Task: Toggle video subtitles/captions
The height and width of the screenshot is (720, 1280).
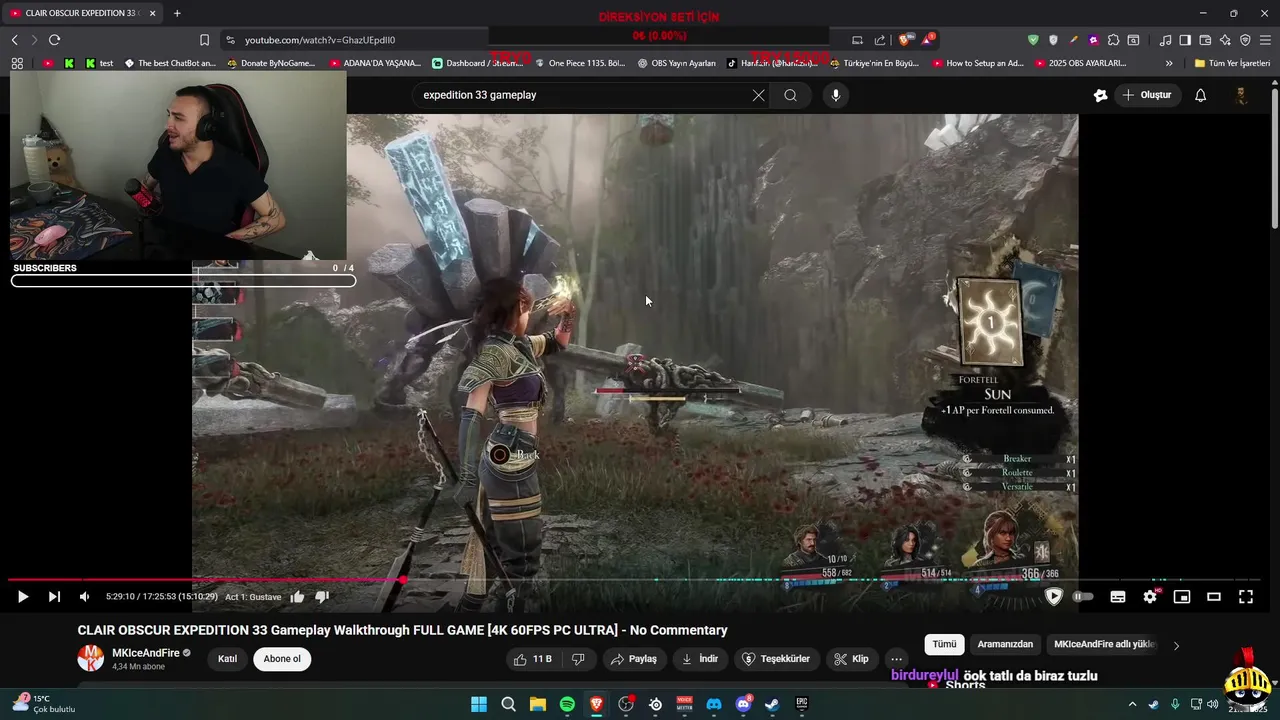Action: 1118,597
